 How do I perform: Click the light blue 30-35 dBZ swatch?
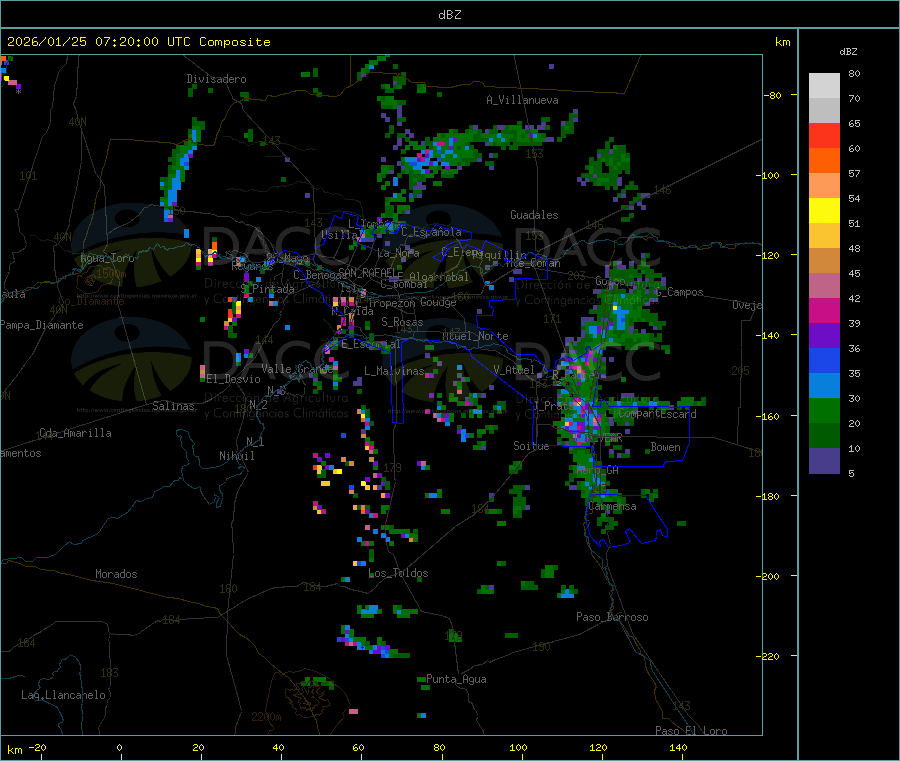824,386
